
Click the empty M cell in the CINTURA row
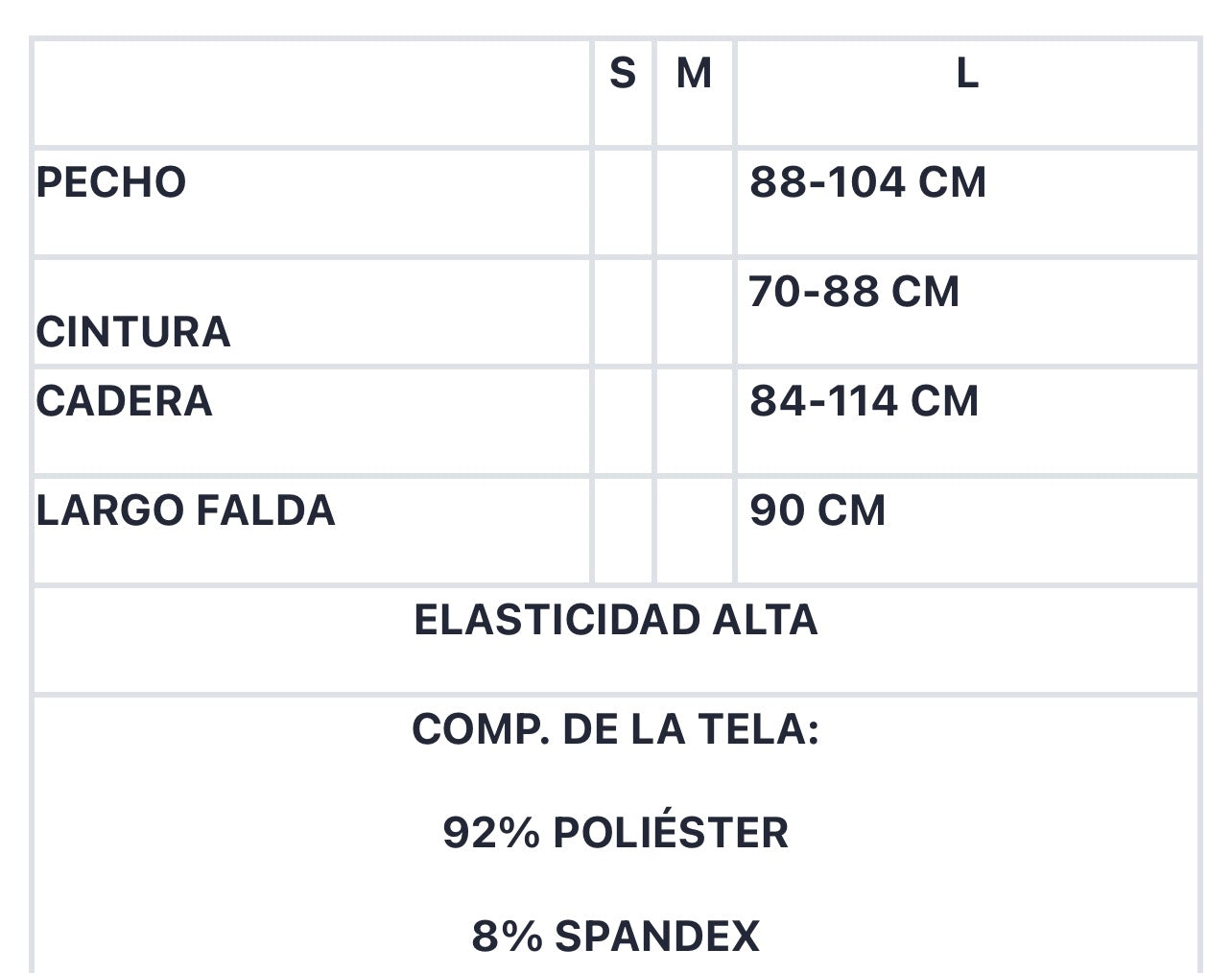point(694,312)
